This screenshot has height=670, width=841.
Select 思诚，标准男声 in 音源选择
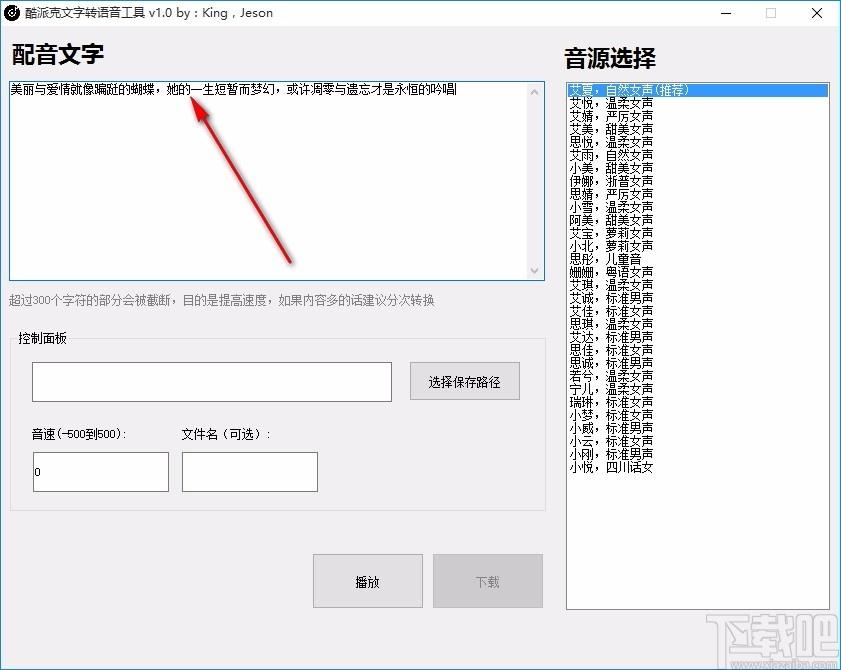click(x=697, y=363)
